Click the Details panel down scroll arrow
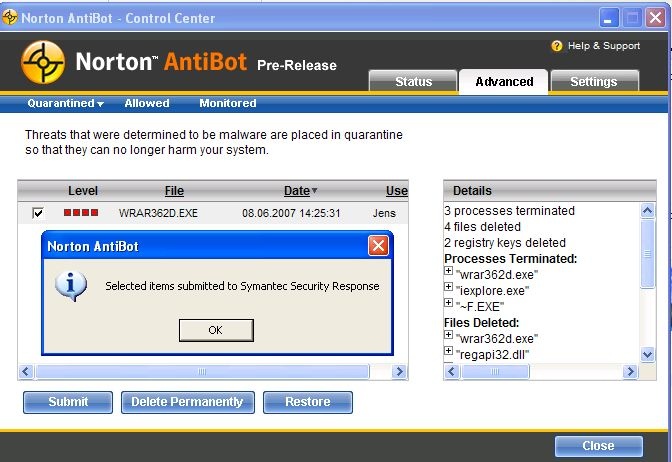This screenshot has width=672, height=462. [648, 354]
